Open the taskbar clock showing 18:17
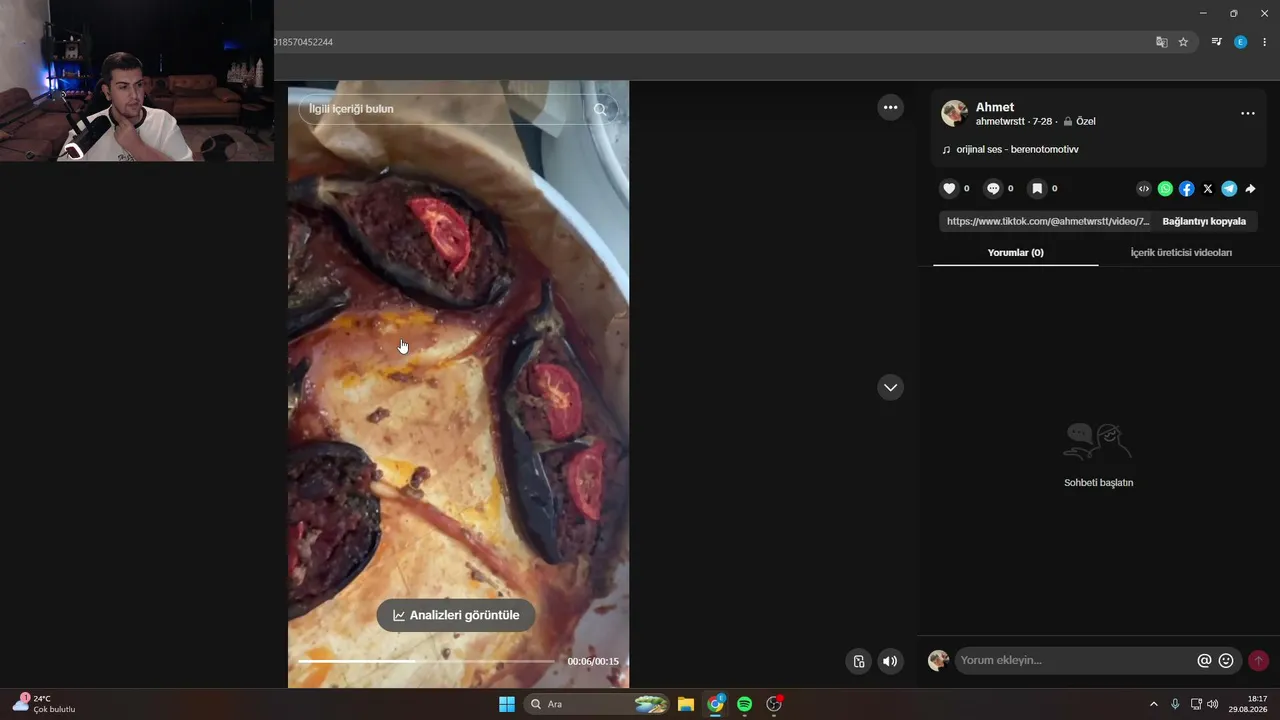 (x=1248, y=704)
